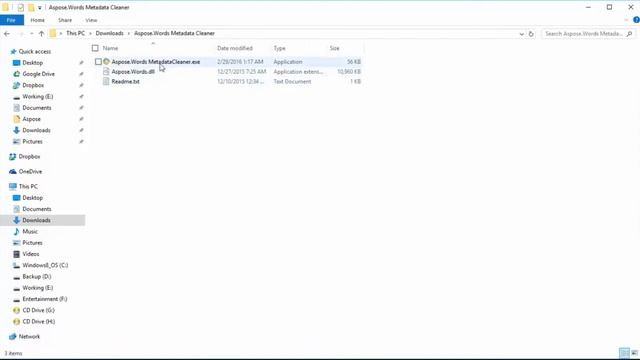Click 'This PC' in address bar
Screen dimensions: 640x360
point(76,33)
